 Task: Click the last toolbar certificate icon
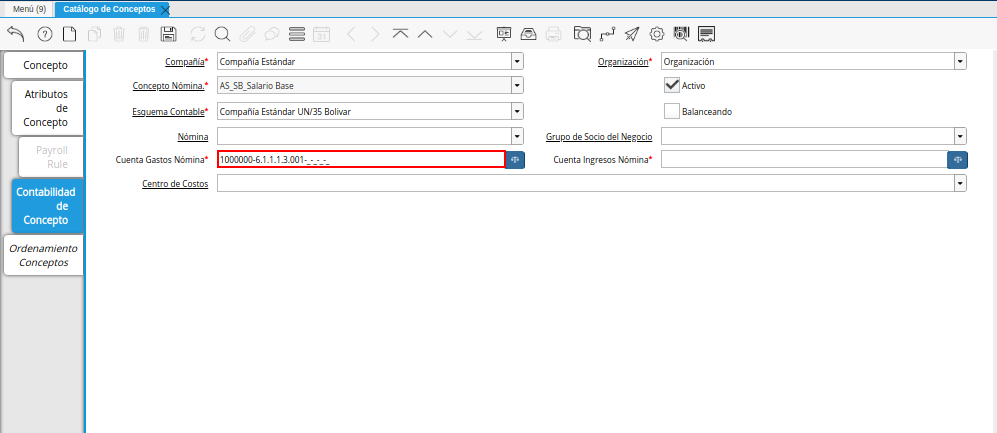coord(706,34)
